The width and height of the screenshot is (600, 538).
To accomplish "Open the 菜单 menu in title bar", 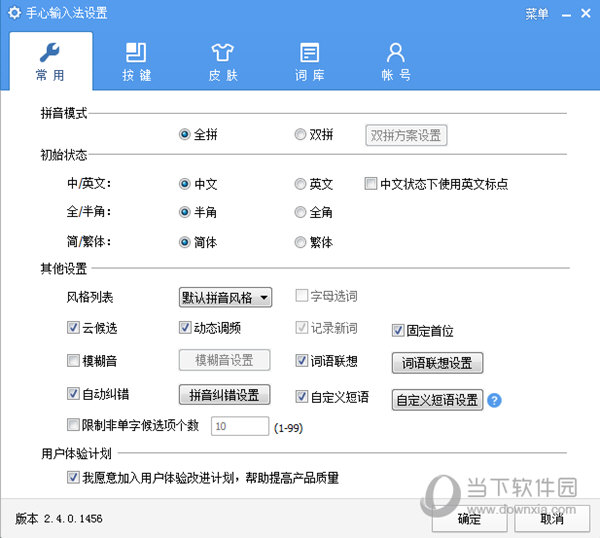I will (536, 14).
